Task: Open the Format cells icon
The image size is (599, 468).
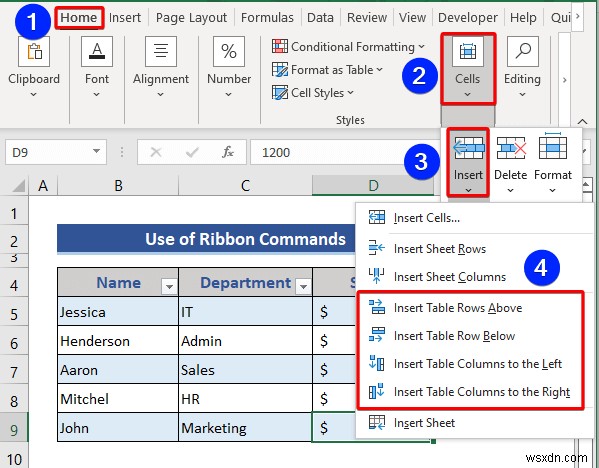Action: [552, 146]
